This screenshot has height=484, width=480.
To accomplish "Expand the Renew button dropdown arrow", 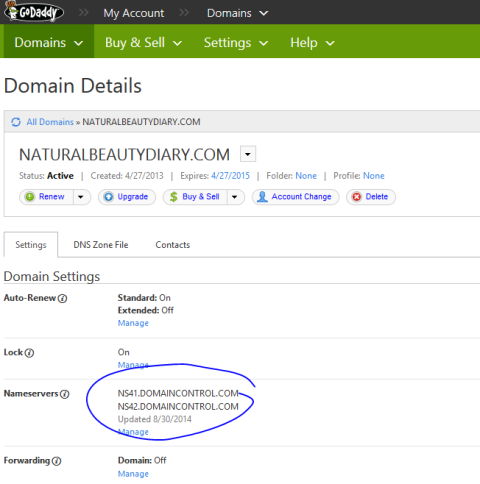I will (x=81, y=197).
